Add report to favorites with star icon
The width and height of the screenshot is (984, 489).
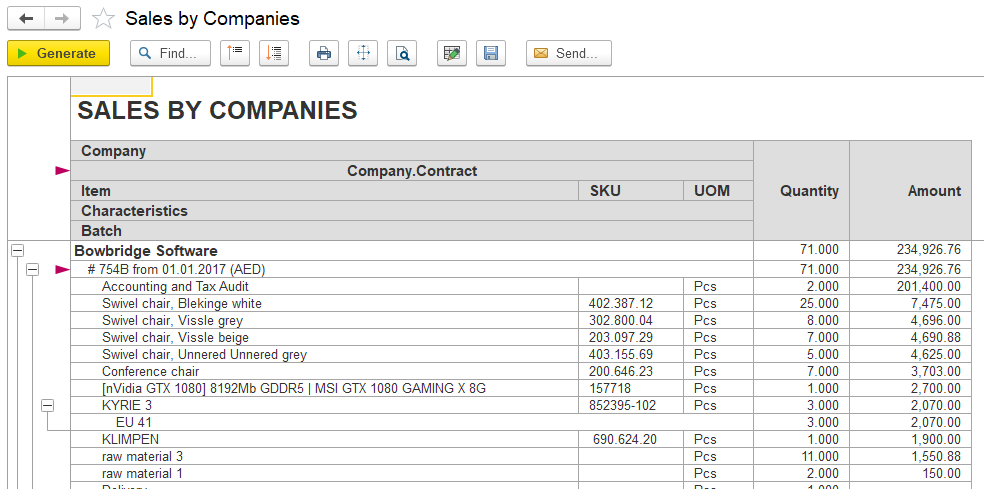[x=103, y=19]
